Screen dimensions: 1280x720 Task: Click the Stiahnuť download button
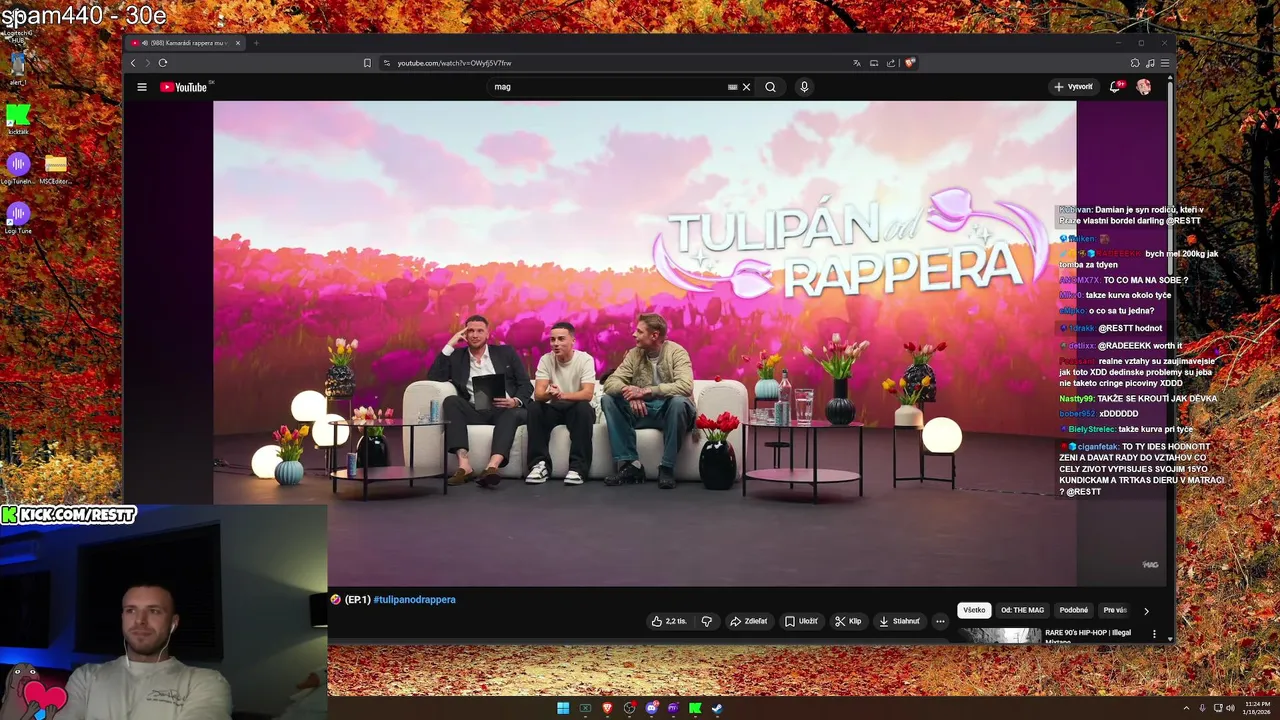(x=899, y=621)
